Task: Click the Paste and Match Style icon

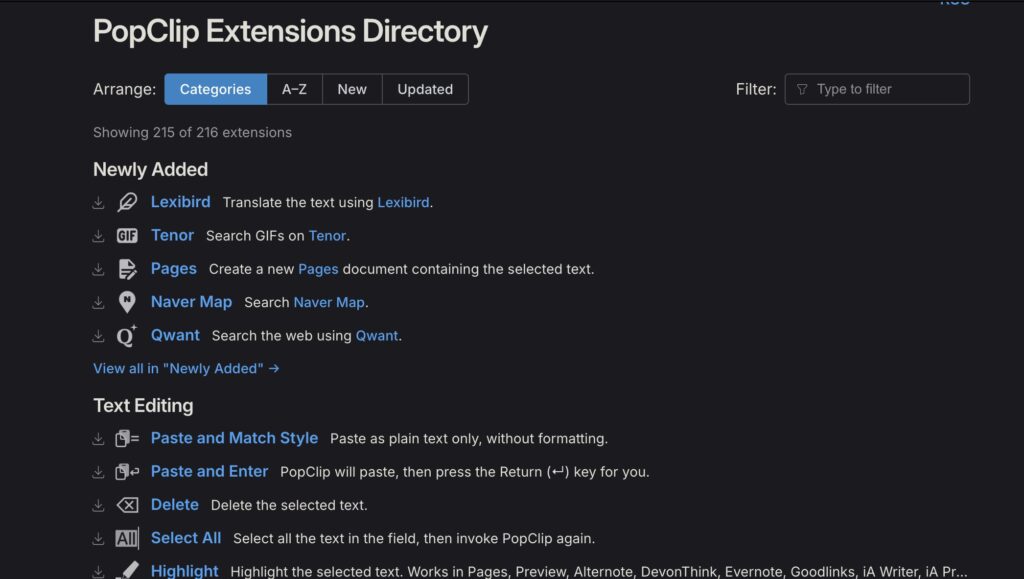Action: click(x=127, y=439)
